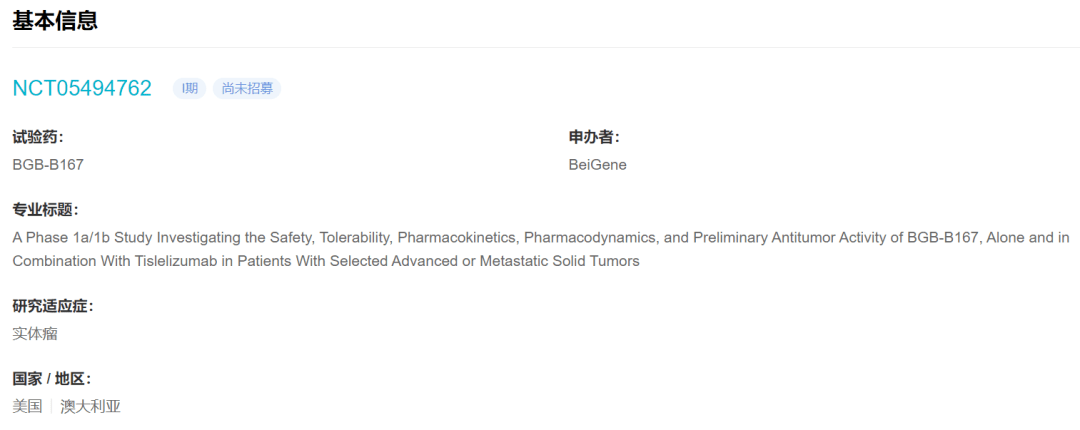Image resolution: width=1080 pixels, height=430 pixels.
Task: Click the 专业标题 field label
Action: tap(45, 210)
